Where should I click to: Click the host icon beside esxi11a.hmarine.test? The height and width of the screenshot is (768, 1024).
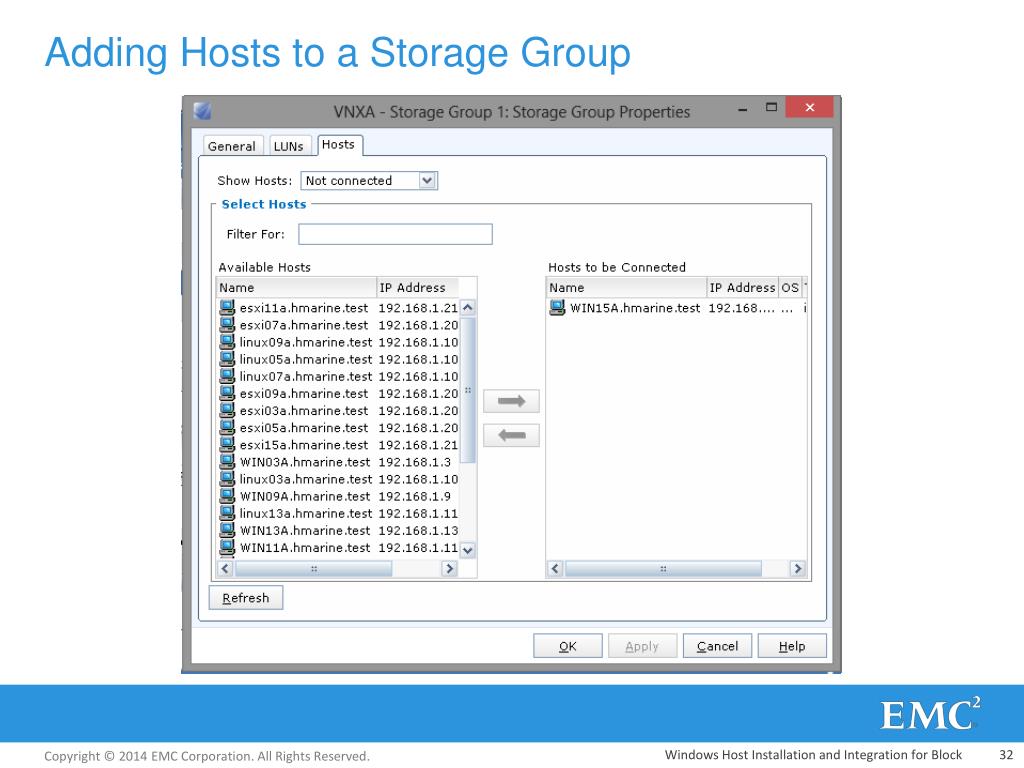[227, 308]
